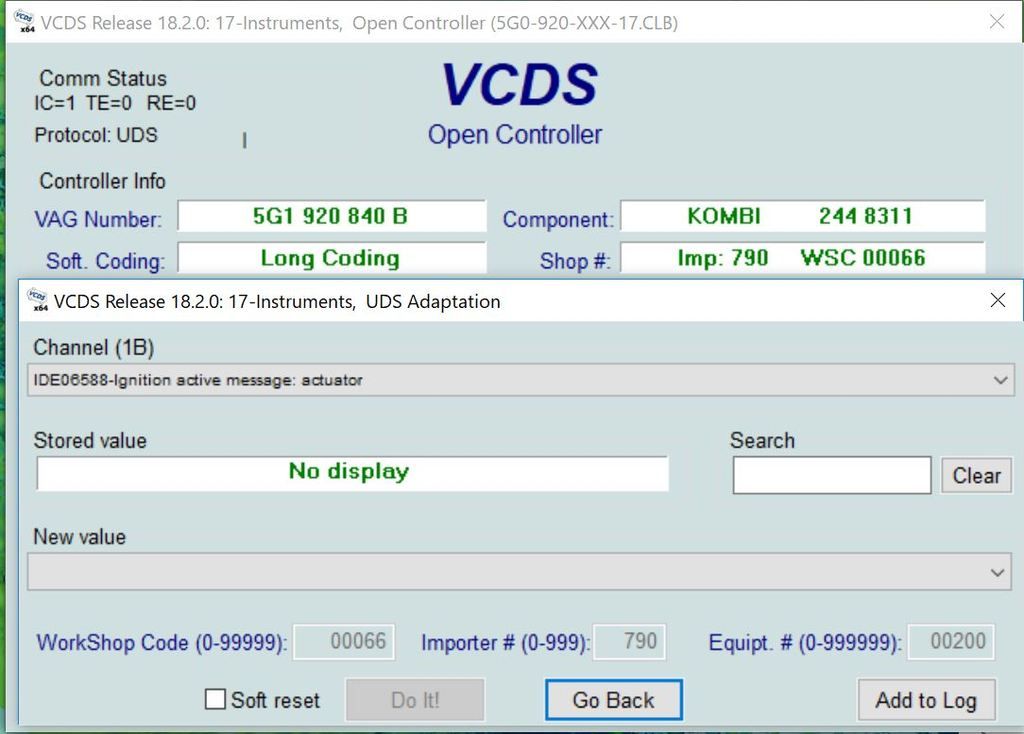Enable the Soft reset checkbox
This screenshot has width=1024, height=734.
tap(214, 700)
